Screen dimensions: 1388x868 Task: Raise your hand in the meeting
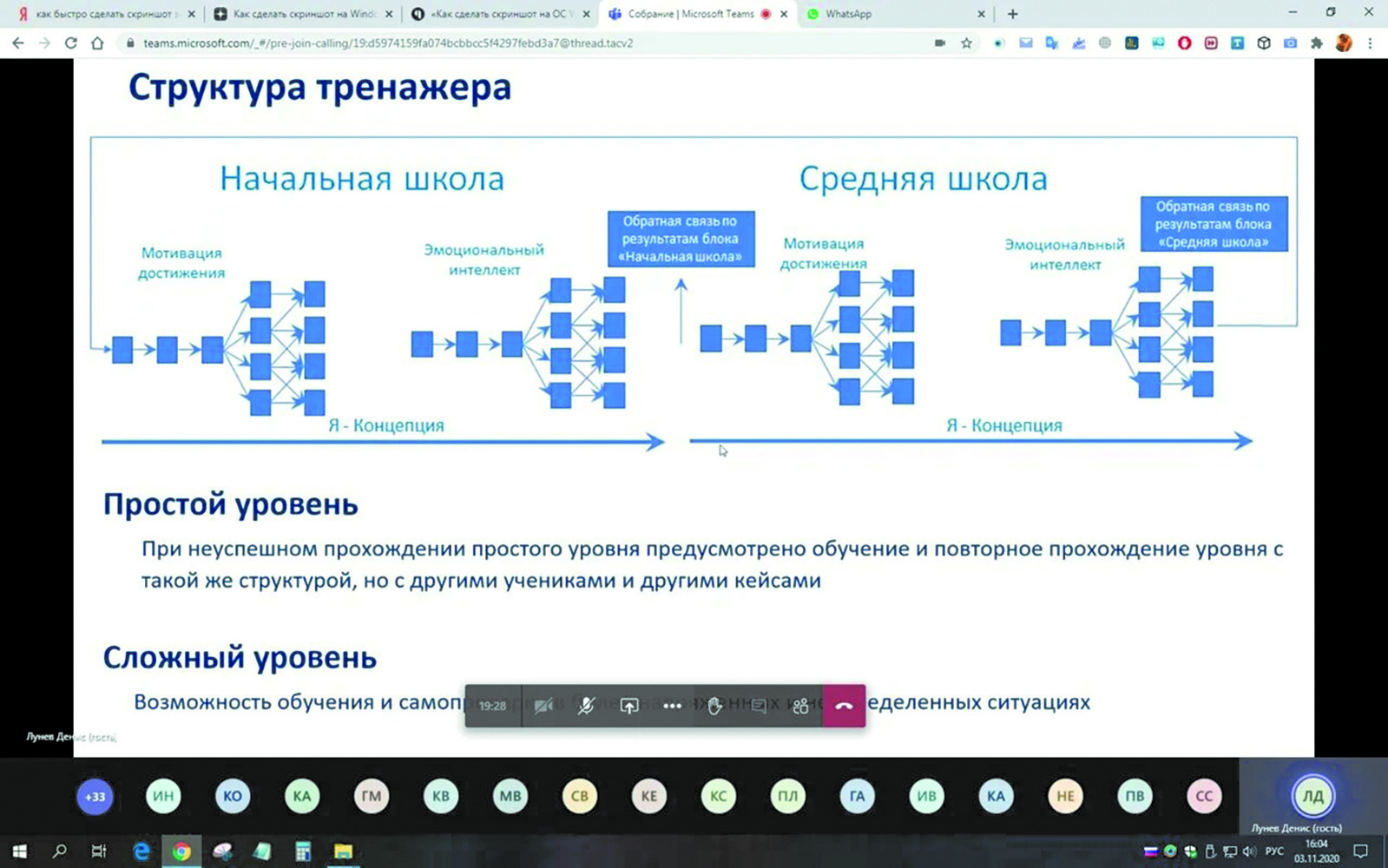point(714,706)
